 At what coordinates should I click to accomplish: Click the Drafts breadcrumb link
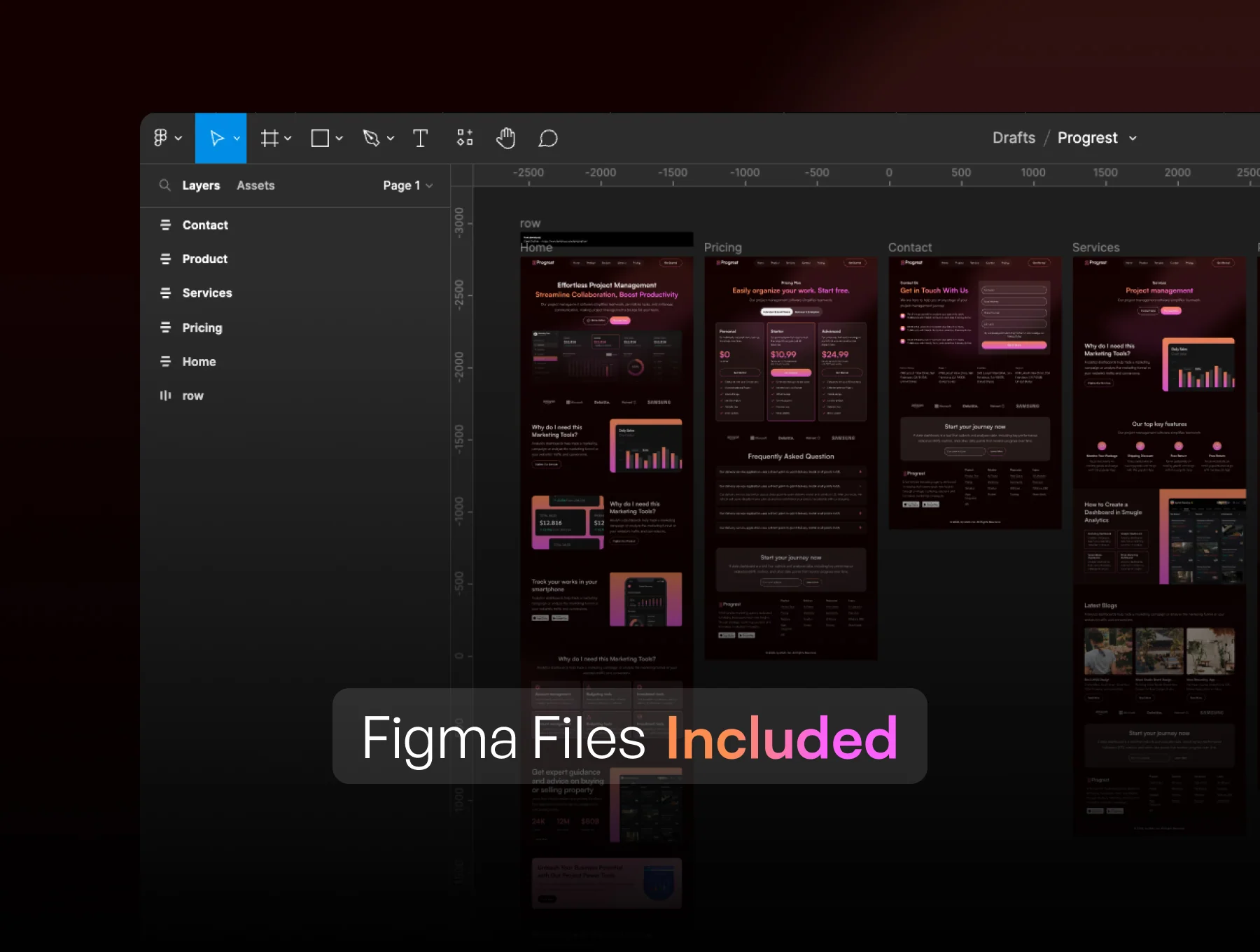(x=1014, y=138)
